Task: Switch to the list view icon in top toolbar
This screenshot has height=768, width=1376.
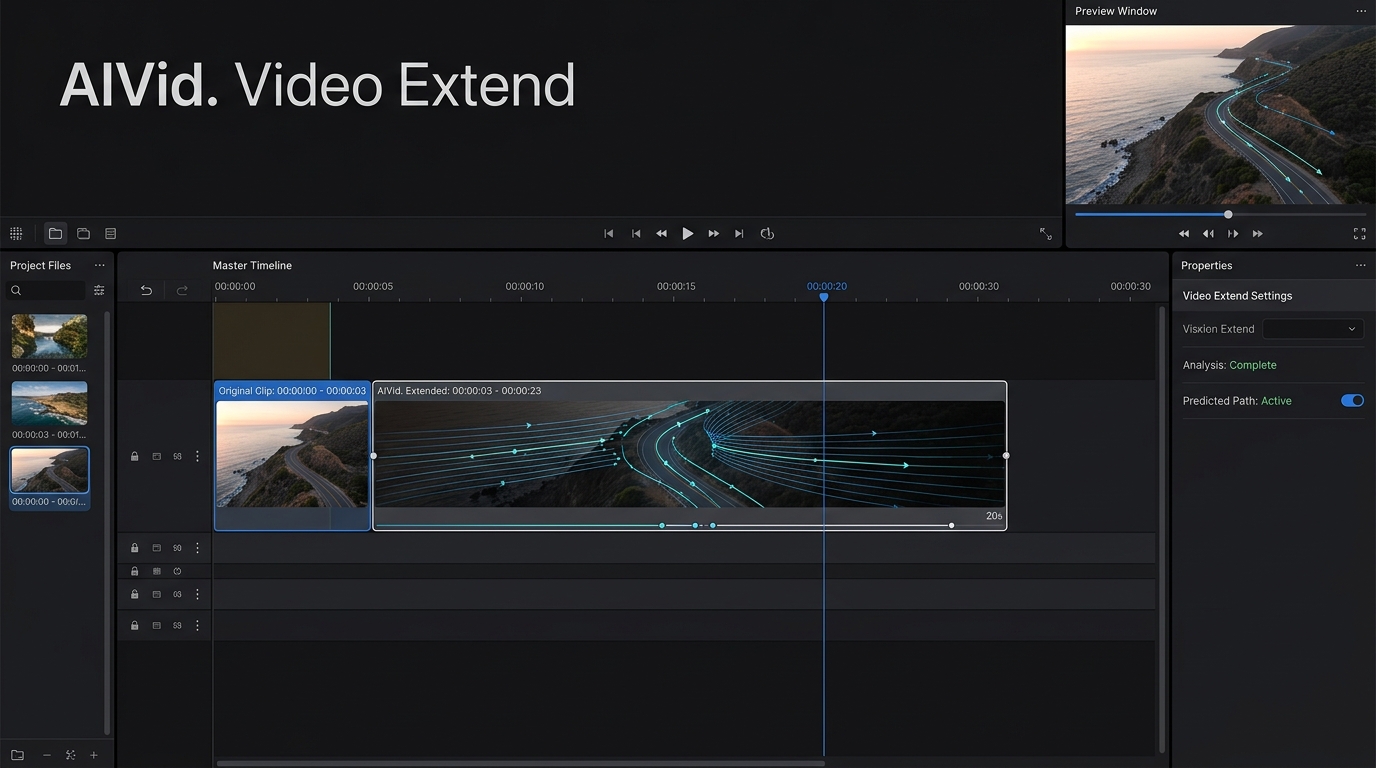Action: 111,233
